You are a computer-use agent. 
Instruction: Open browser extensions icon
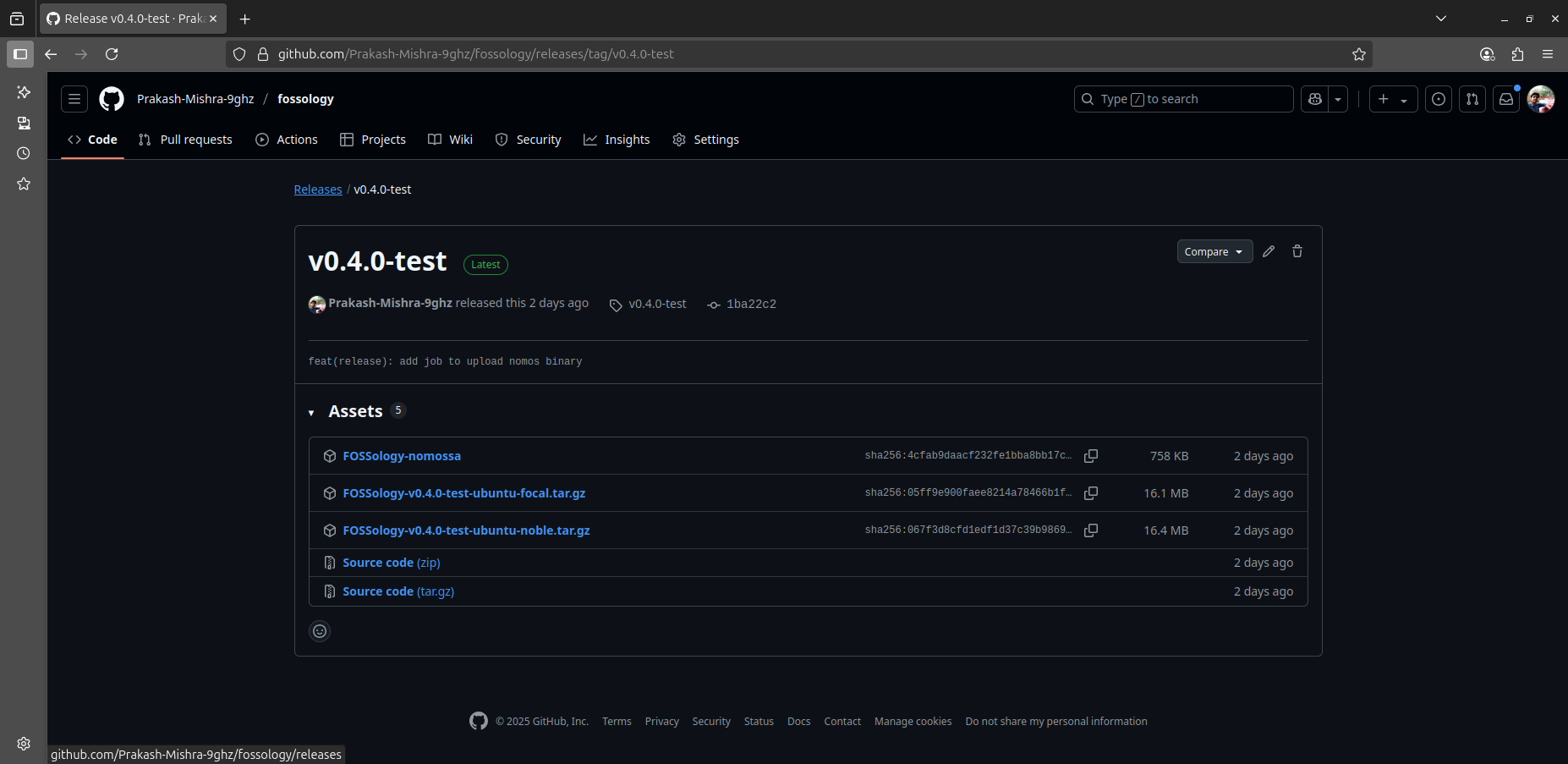[1517, 54]
